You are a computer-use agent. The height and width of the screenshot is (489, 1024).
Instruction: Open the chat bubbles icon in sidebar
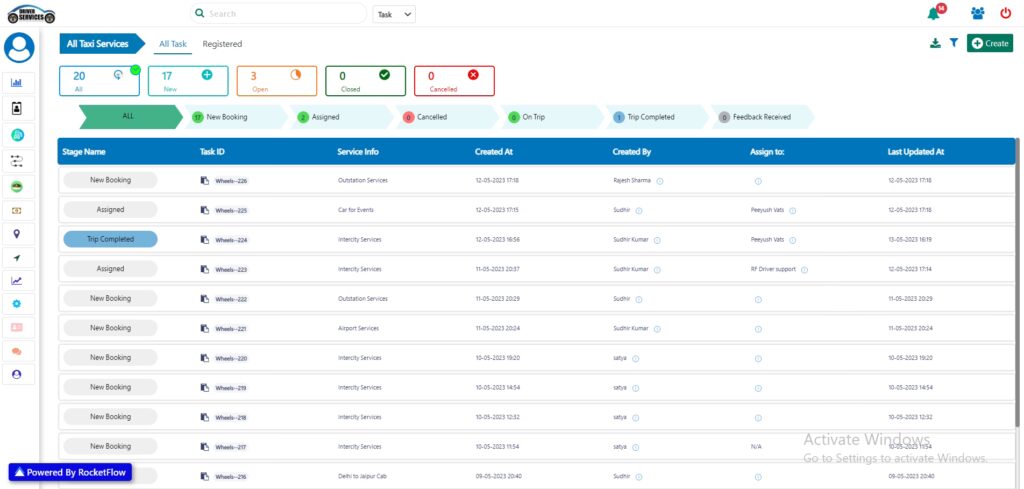pos(17,351)
